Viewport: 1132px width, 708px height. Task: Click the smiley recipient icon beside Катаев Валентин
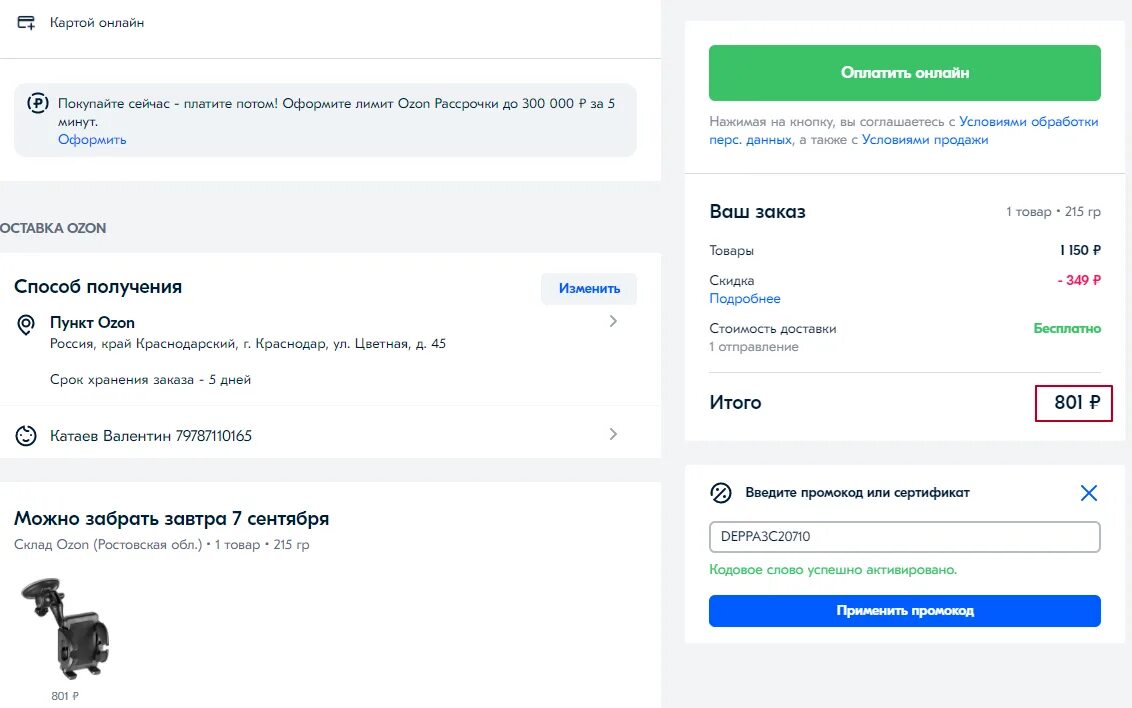26,436
